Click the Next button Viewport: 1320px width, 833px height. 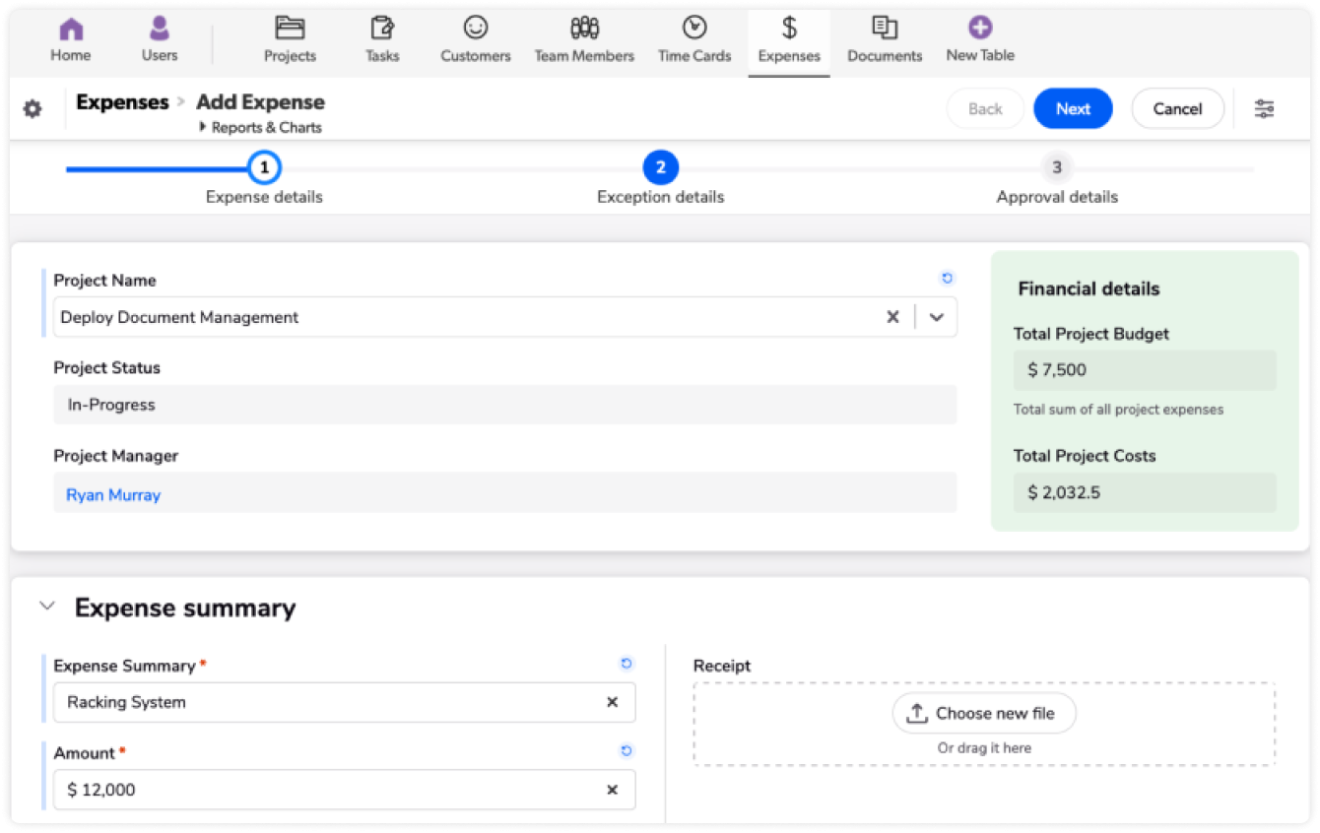pos(1072,109)
